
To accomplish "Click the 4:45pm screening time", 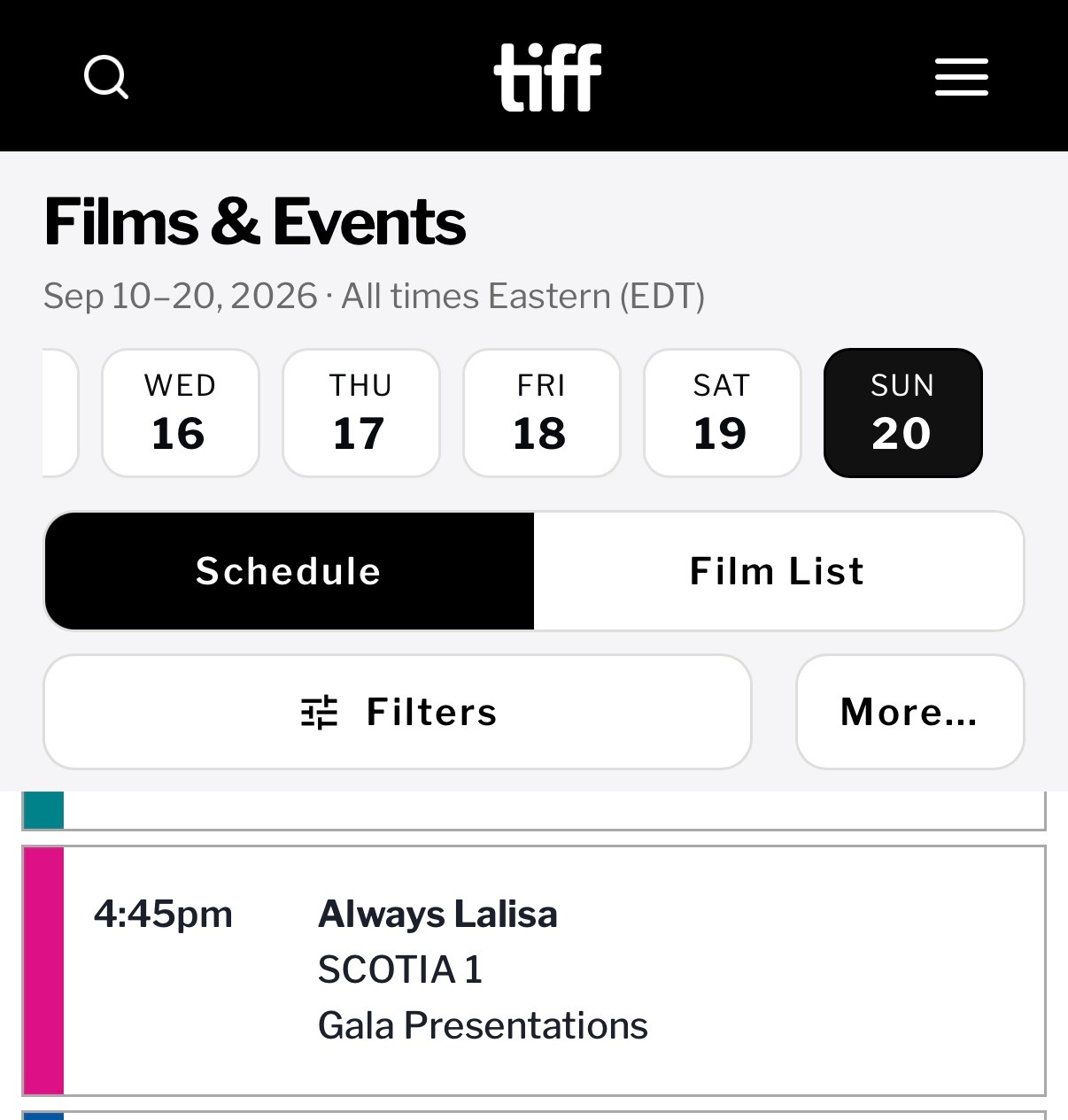I will coord(163,914).
